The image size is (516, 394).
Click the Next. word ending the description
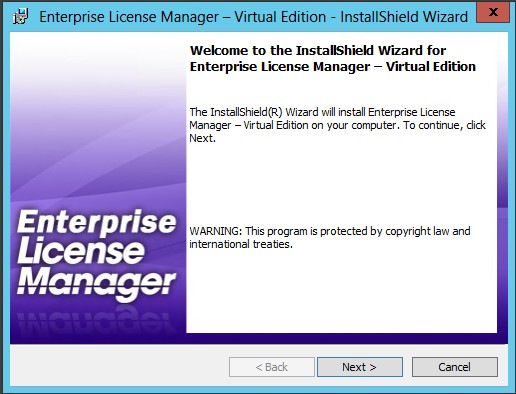point(202,138)
